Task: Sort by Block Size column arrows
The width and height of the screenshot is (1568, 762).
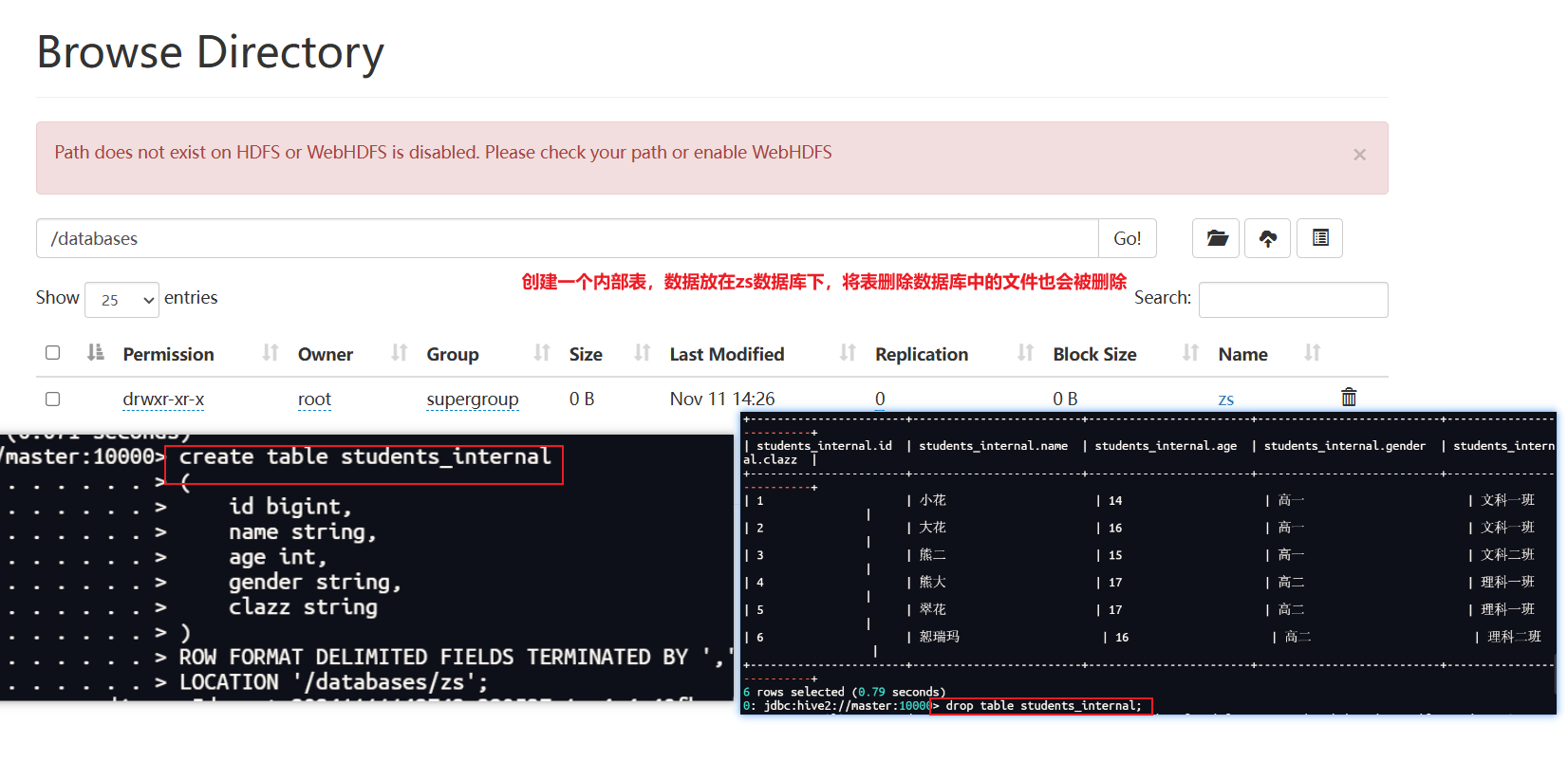Action: pos(1190,353)
